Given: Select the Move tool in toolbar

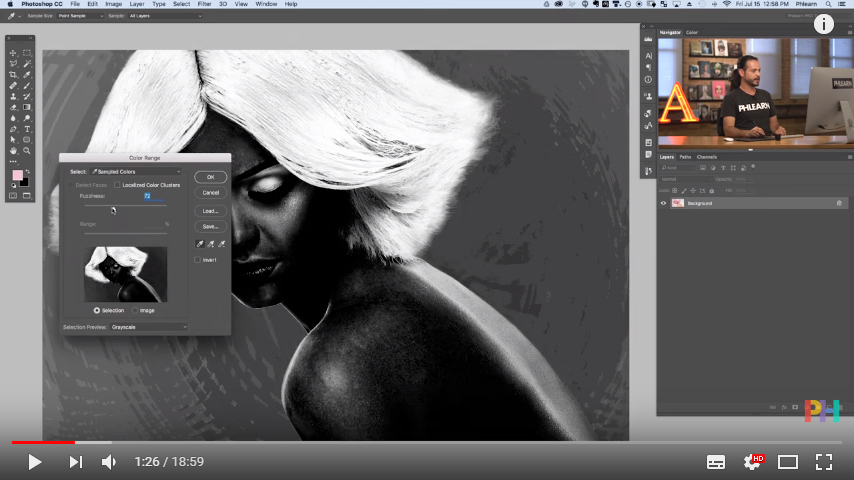Looking at the screenshot, I should 13,53.
